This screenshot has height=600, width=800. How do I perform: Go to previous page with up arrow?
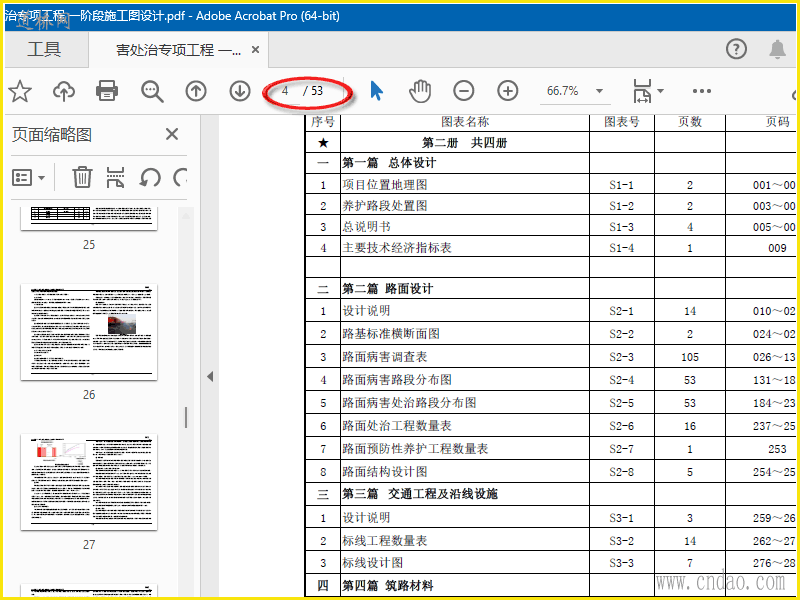point(196,91)
